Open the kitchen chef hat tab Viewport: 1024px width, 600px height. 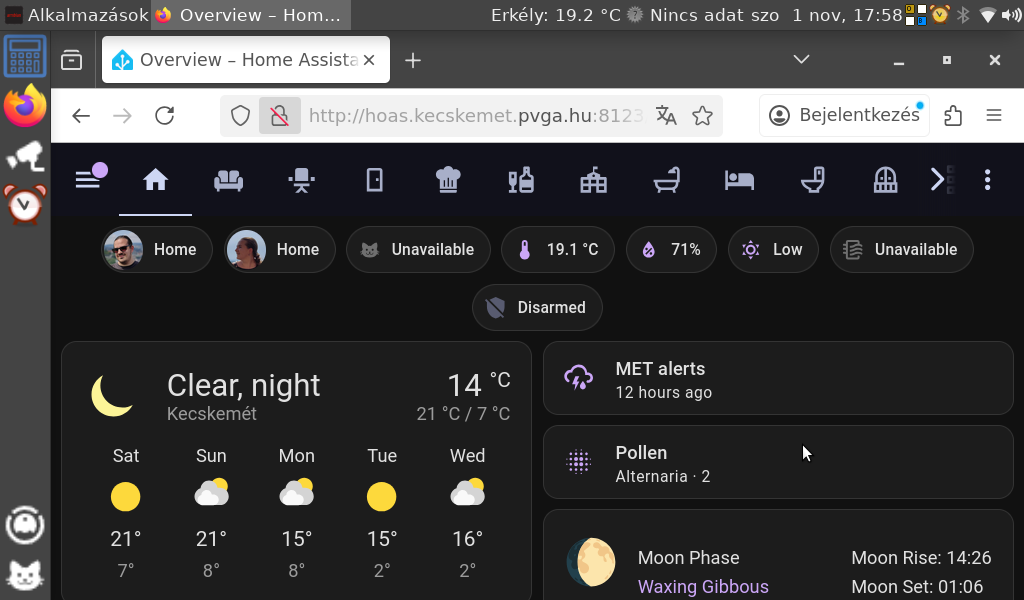(447, 180)
